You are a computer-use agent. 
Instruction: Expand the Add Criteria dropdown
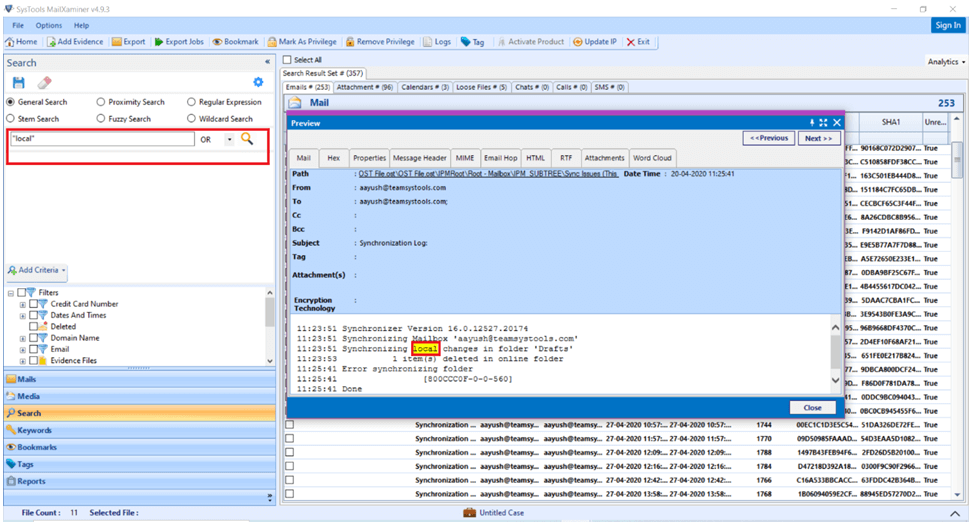coord(37,270)
